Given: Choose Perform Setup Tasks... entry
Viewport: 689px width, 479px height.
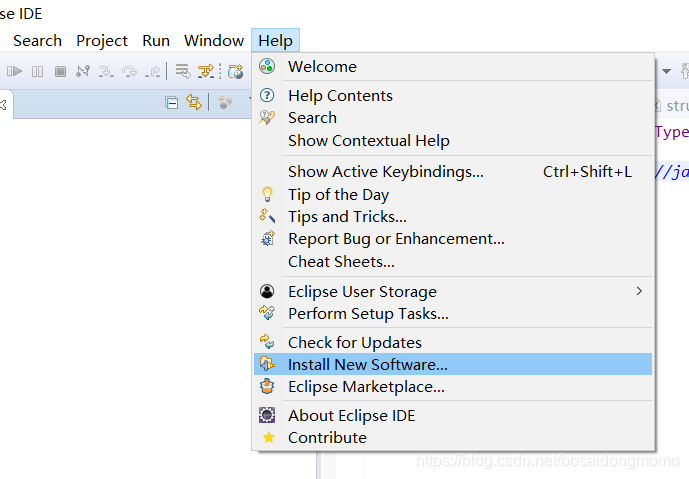Looking at the screenshot, I should (x=453, y=314).
